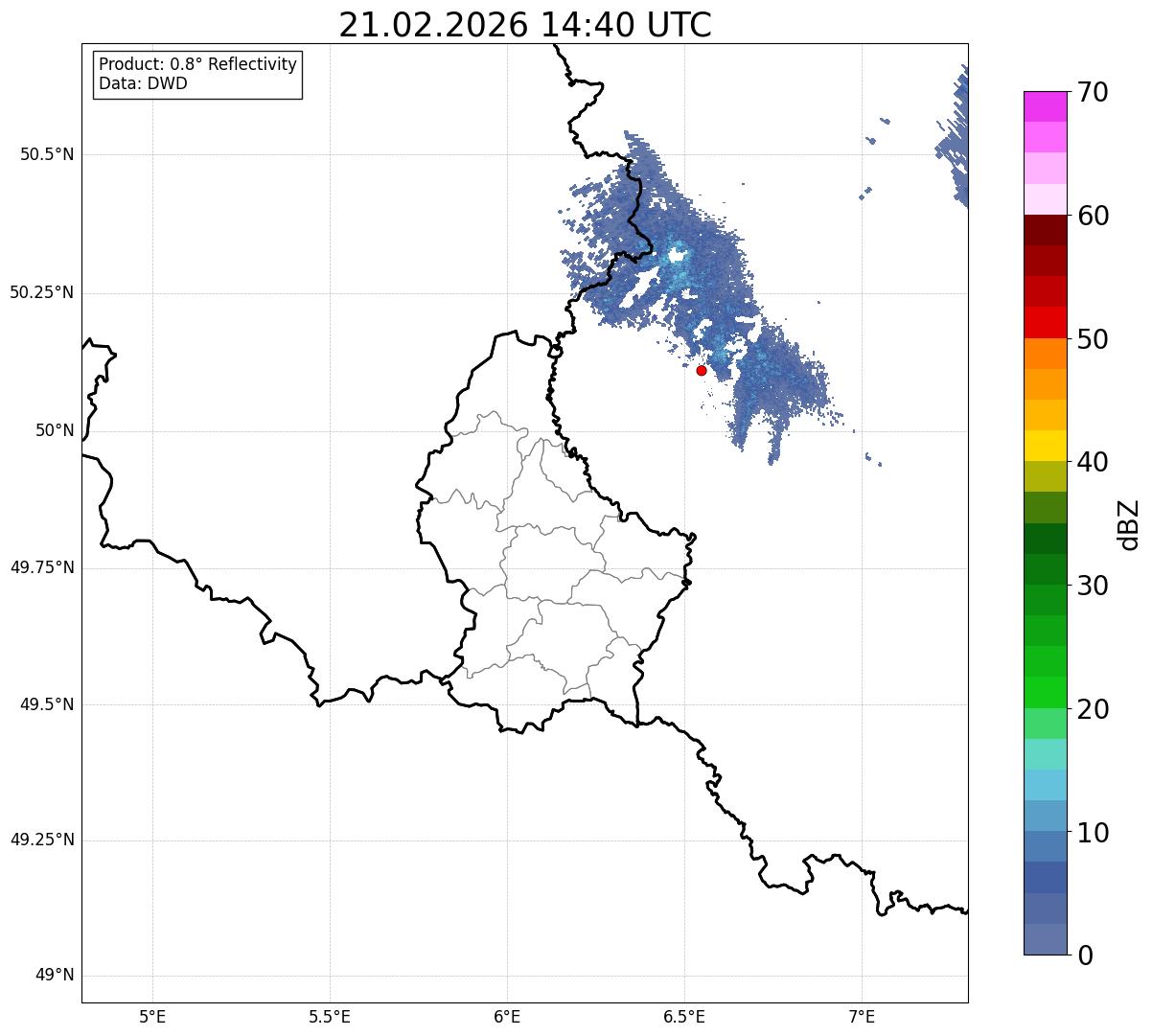The height and width of the screenshot is (1036, 1152).
Task: Click the Product: 0.8° Reflectivity label
Action: 198,64
